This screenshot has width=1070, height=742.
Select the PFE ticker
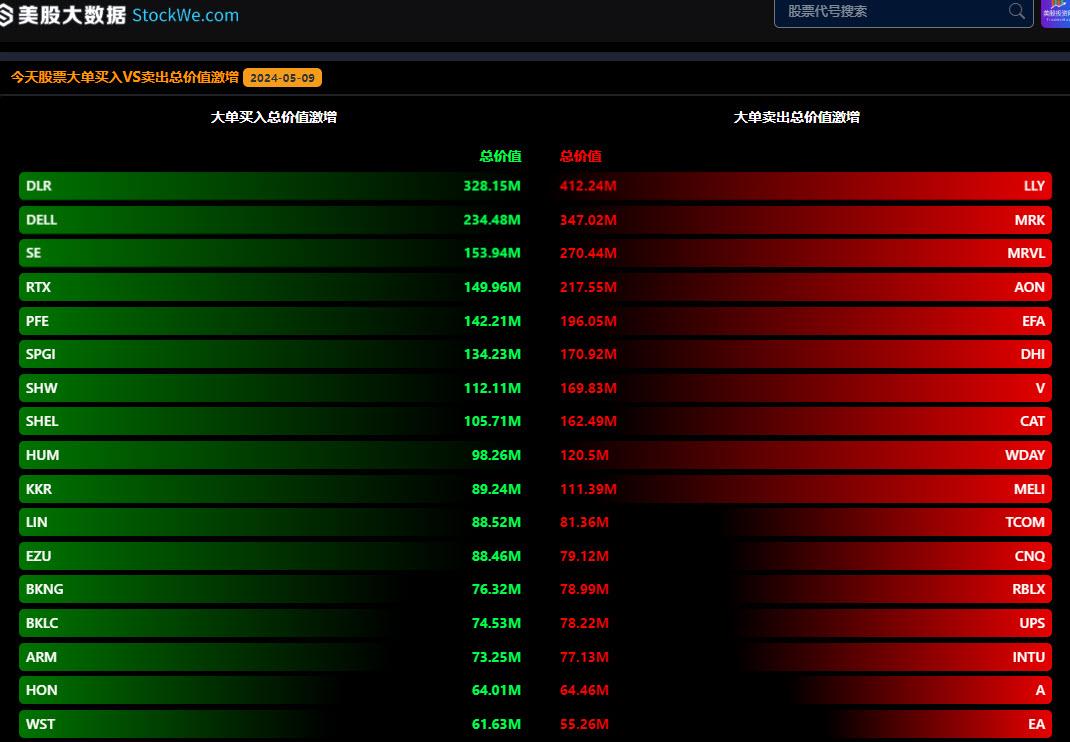point(37,321)
